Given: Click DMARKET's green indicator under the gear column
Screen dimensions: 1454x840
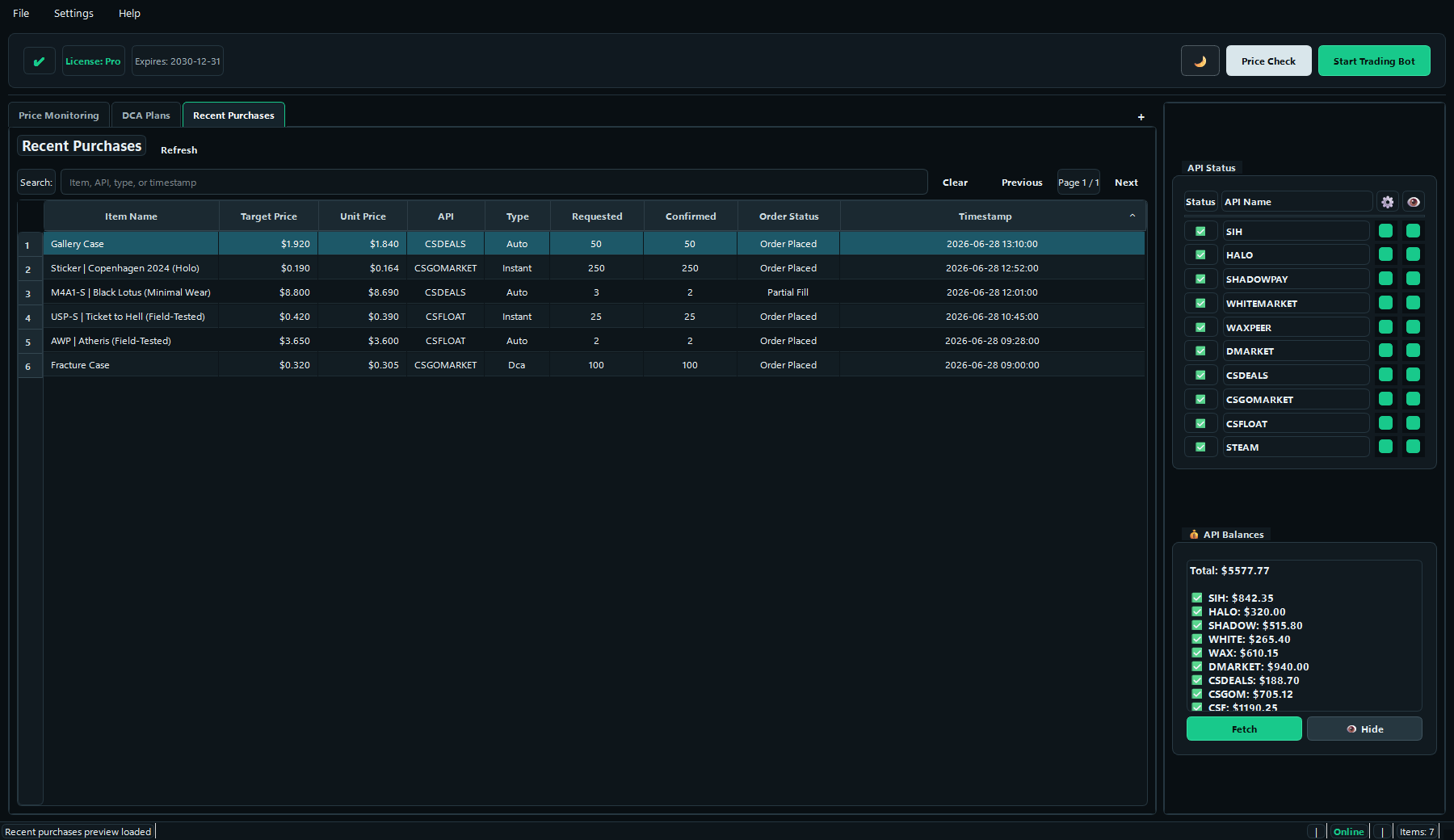Looking at the screenshot, I should [1386, 351].
